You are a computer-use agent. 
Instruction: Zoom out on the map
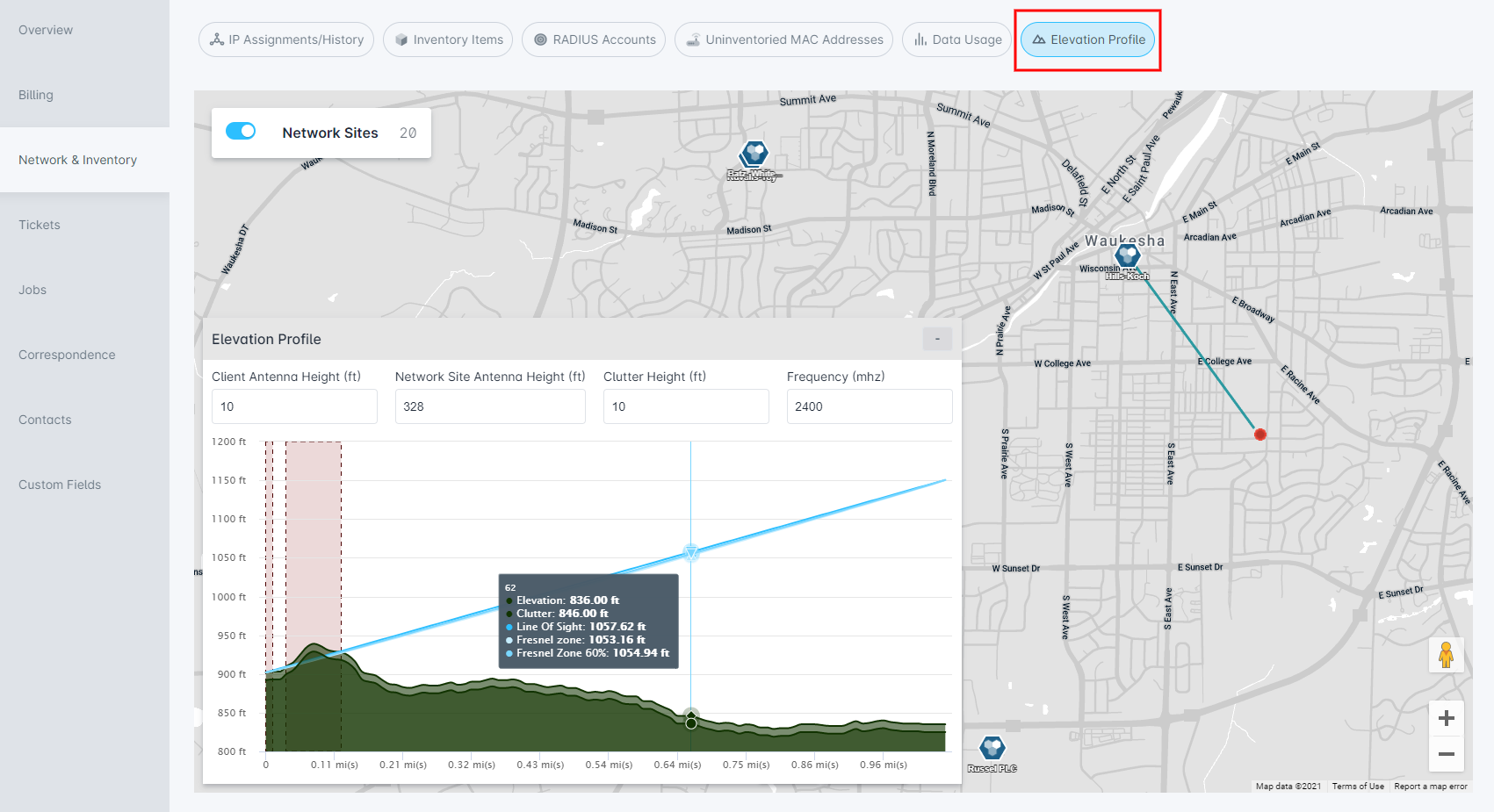(x=1447, y=754)
